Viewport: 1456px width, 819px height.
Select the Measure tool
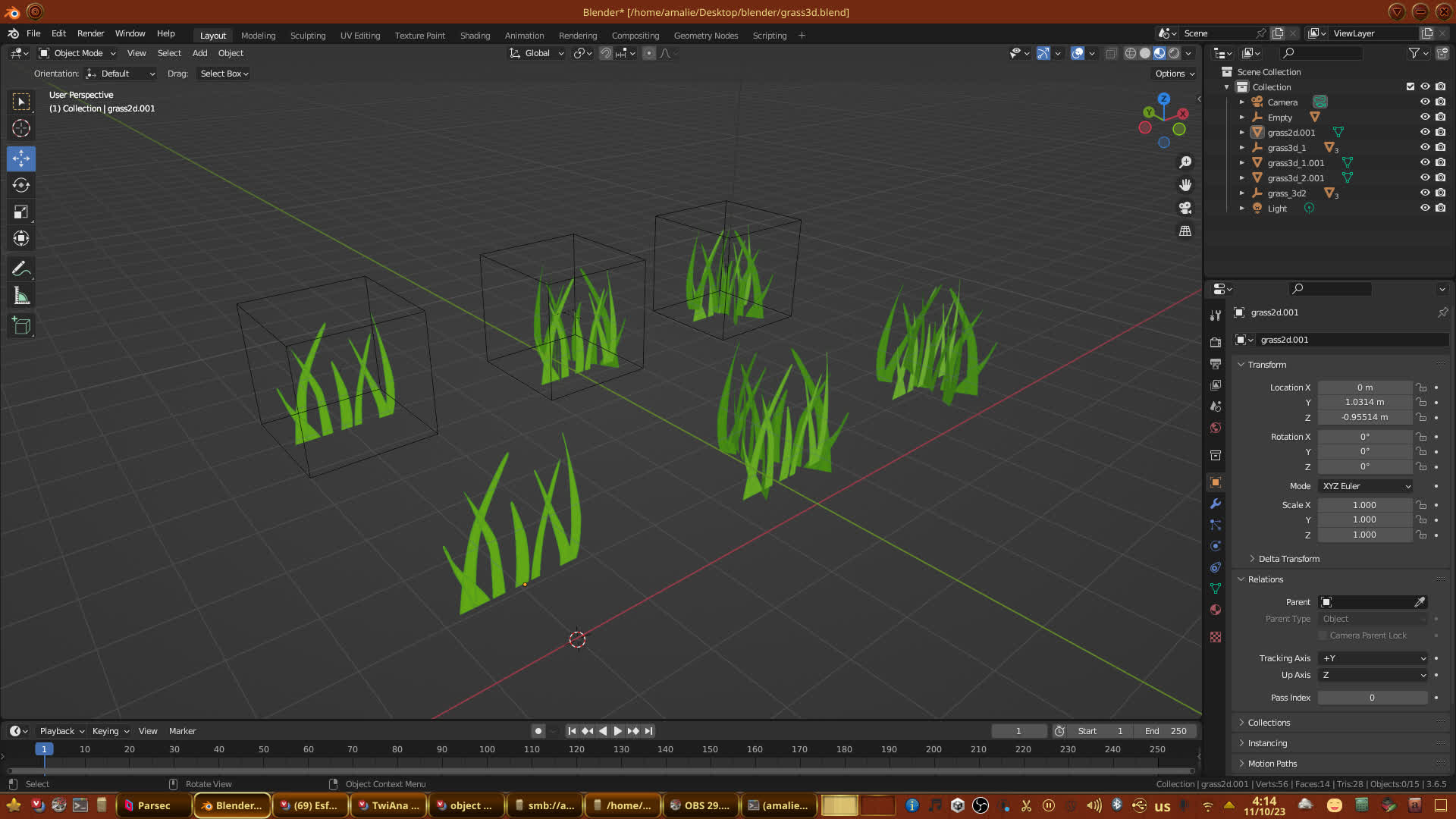click(21, 297)
